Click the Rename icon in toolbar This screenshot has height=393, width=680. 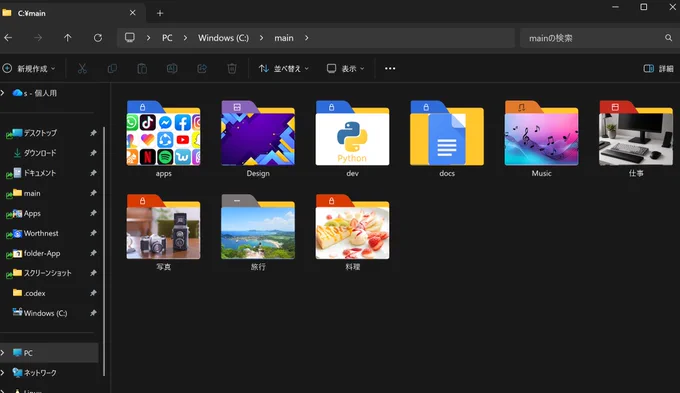click(x=172, y=69)
